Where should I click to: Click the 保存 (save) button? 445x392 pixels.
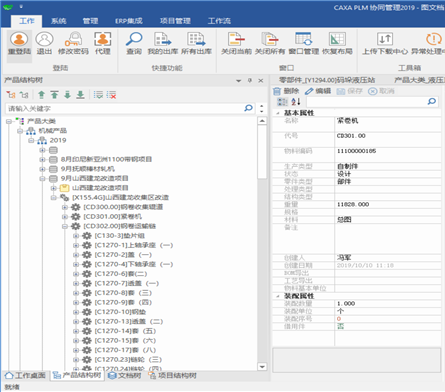(349, 91)
